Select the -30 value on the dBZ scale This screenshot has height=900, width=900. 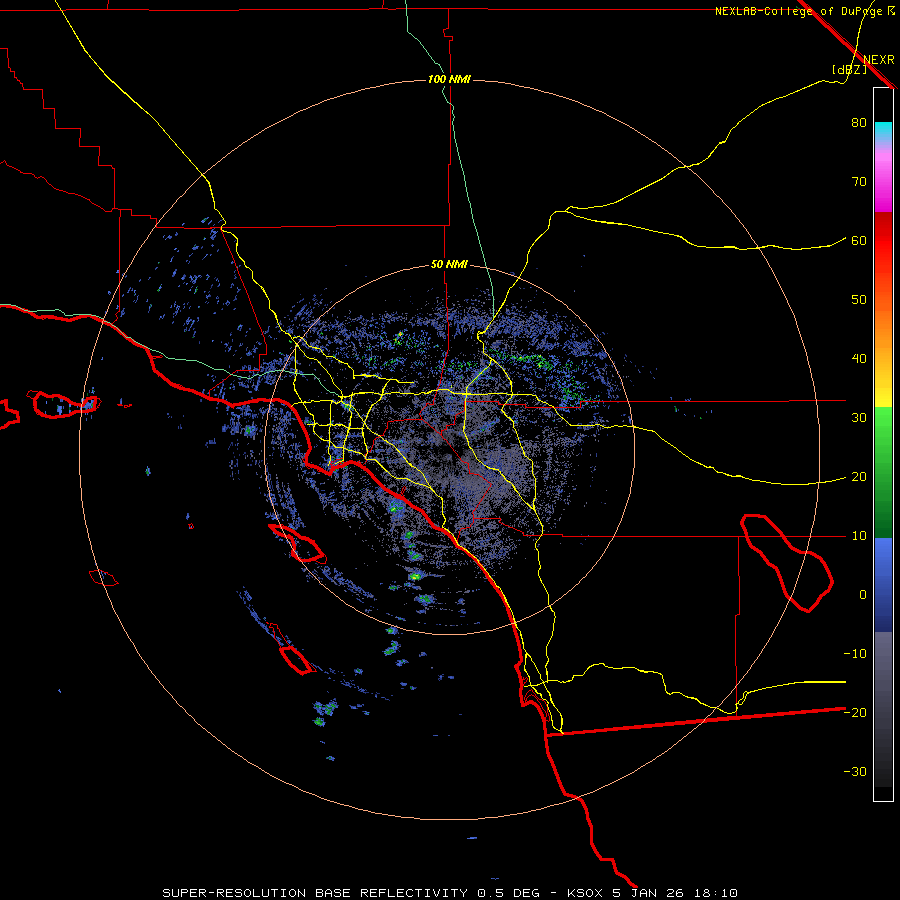(x=855, y=772)
